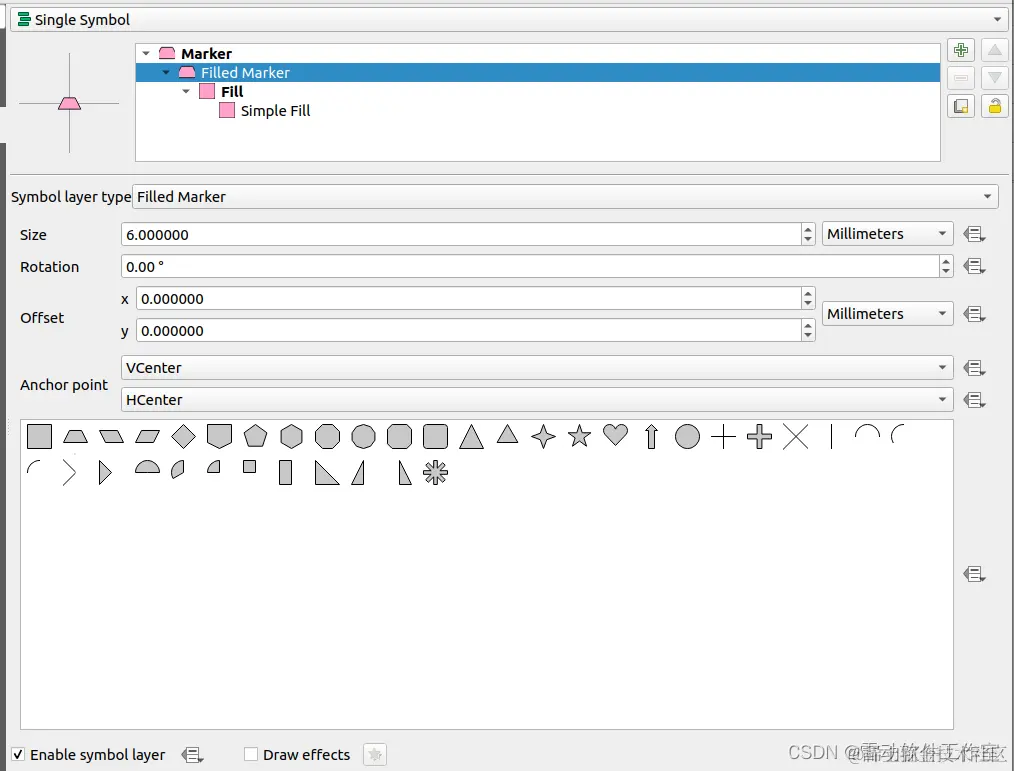
Task: Toggle the Enable symbol layer checkbox
Action: [18, 754]
